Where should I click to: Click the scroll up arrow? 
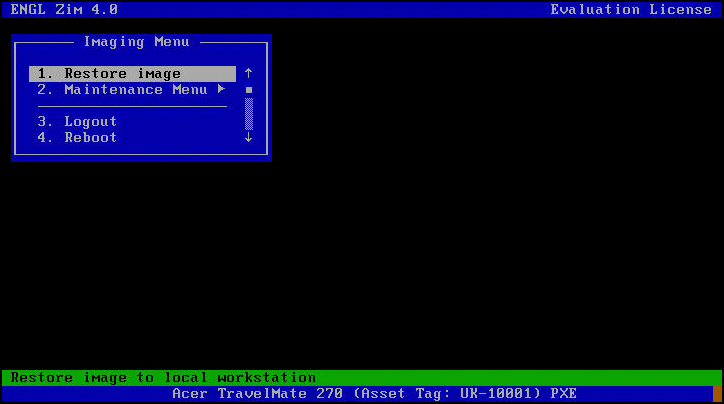tap(248, 73)
